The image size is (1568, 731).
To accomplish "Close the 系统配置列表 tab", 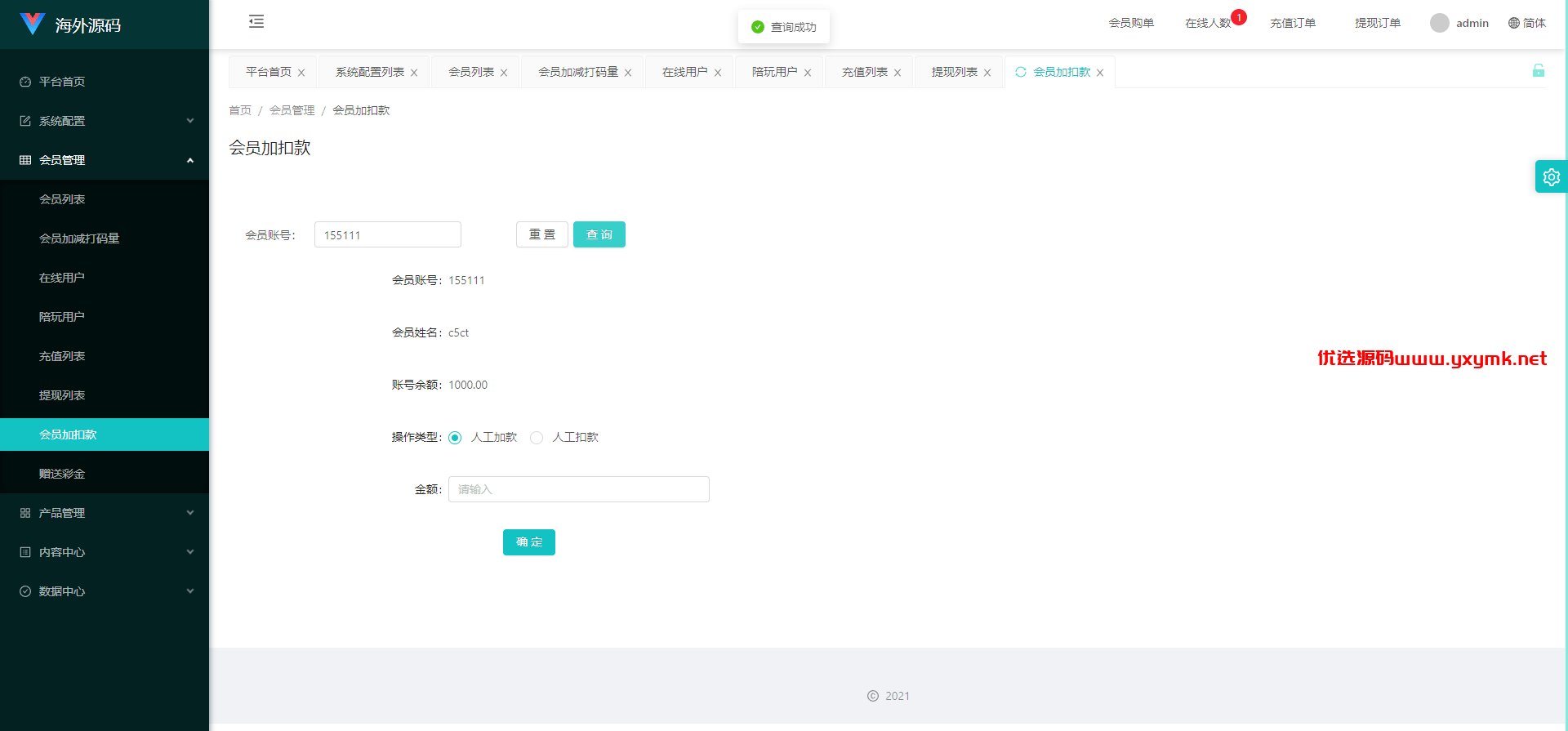I will [x=414, y=73].
